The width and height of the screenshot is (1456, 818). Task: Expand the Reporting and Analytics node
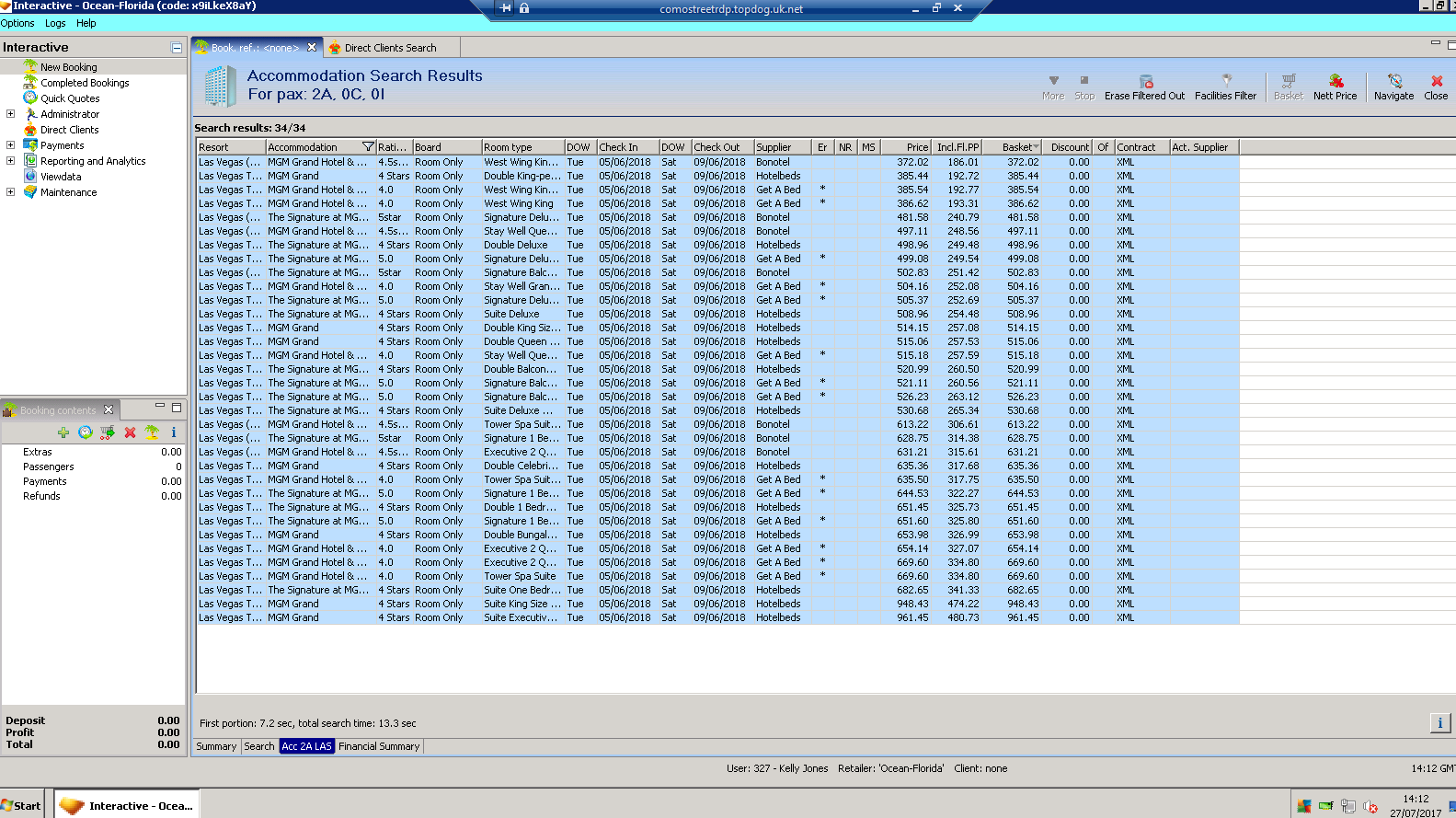pos(10,161)
